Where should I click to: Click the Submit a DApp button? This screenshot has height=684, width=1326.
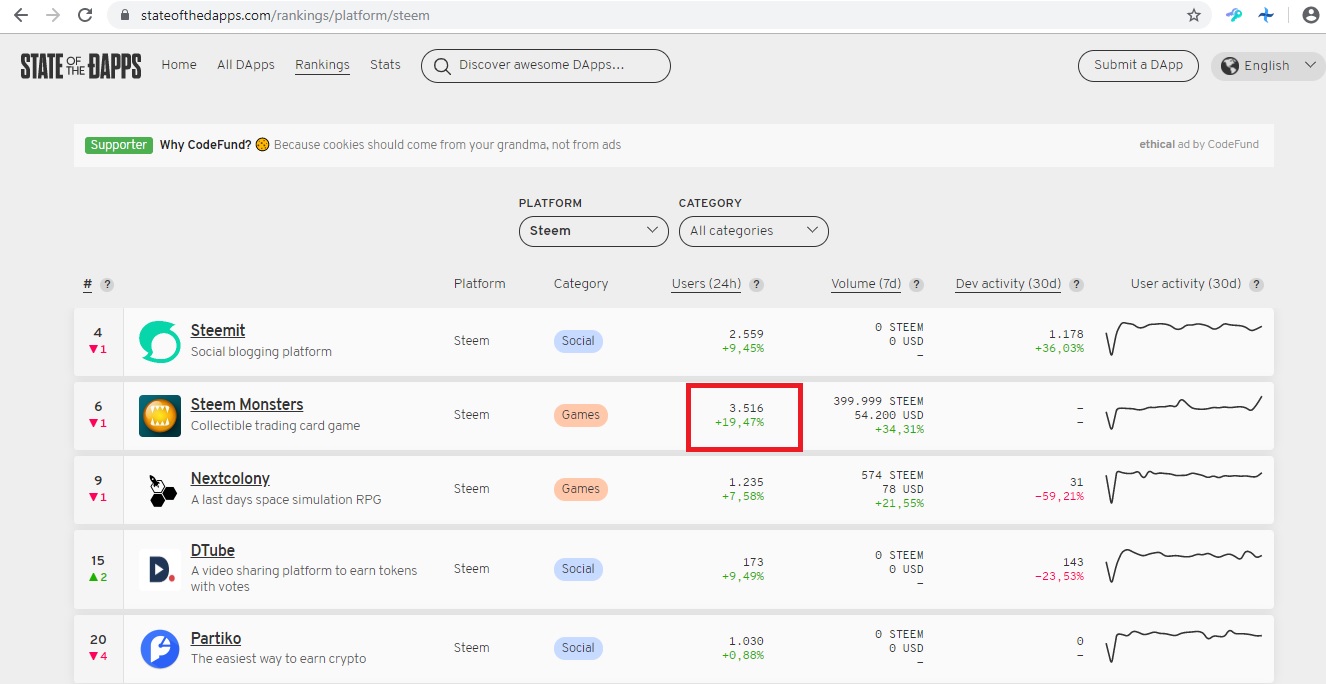pyautogui.click(x=1138, y=65)
